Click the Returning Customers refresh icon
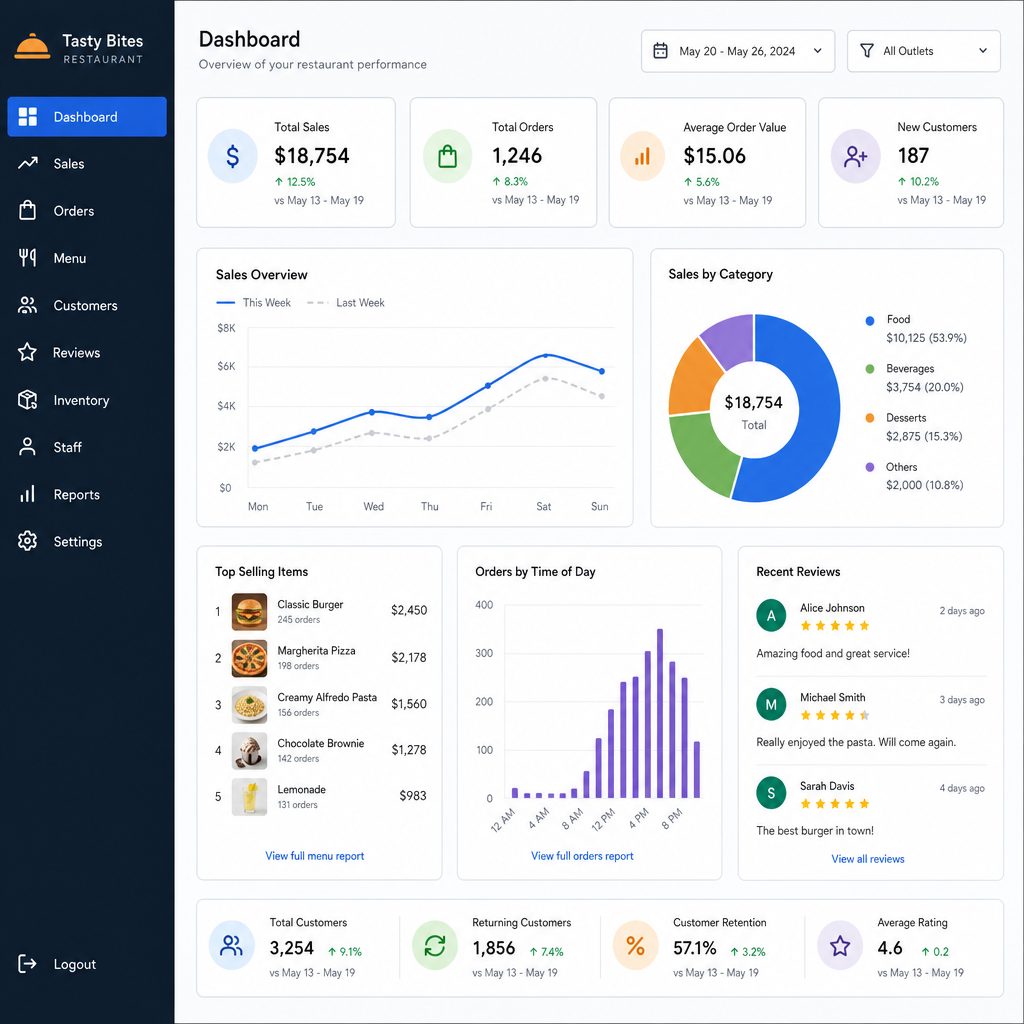Viewport: 1024px width, 1024px height. (x=435, y=945)
